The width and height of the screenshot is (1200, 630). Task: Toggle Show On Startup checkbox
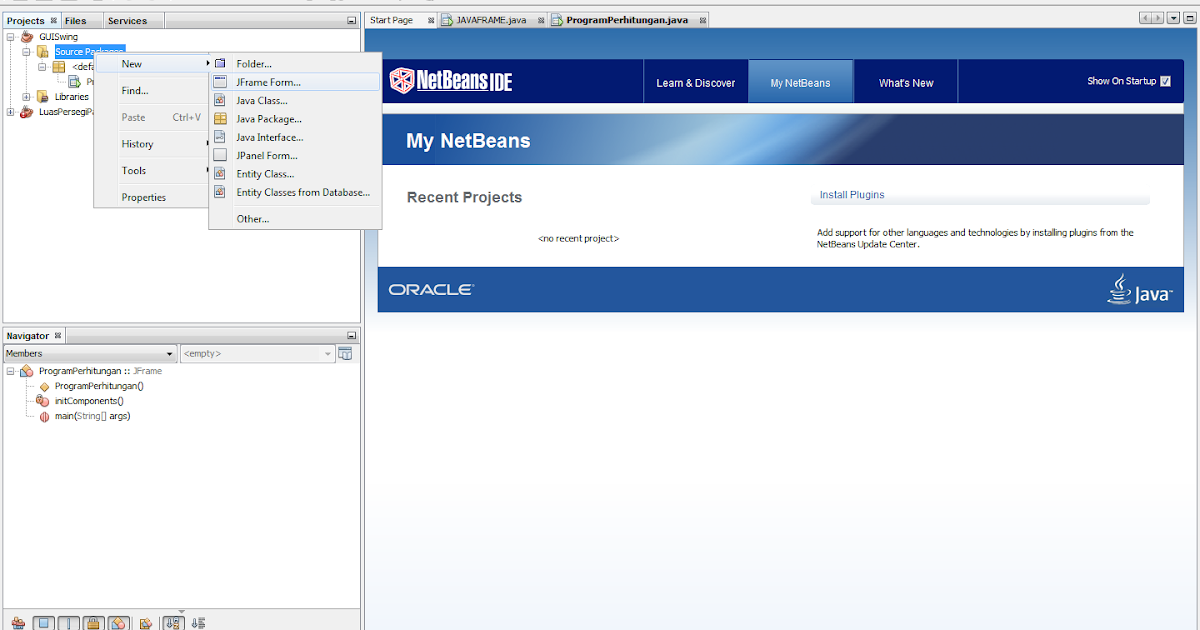pyautogui.click(x=1166, y=81)
